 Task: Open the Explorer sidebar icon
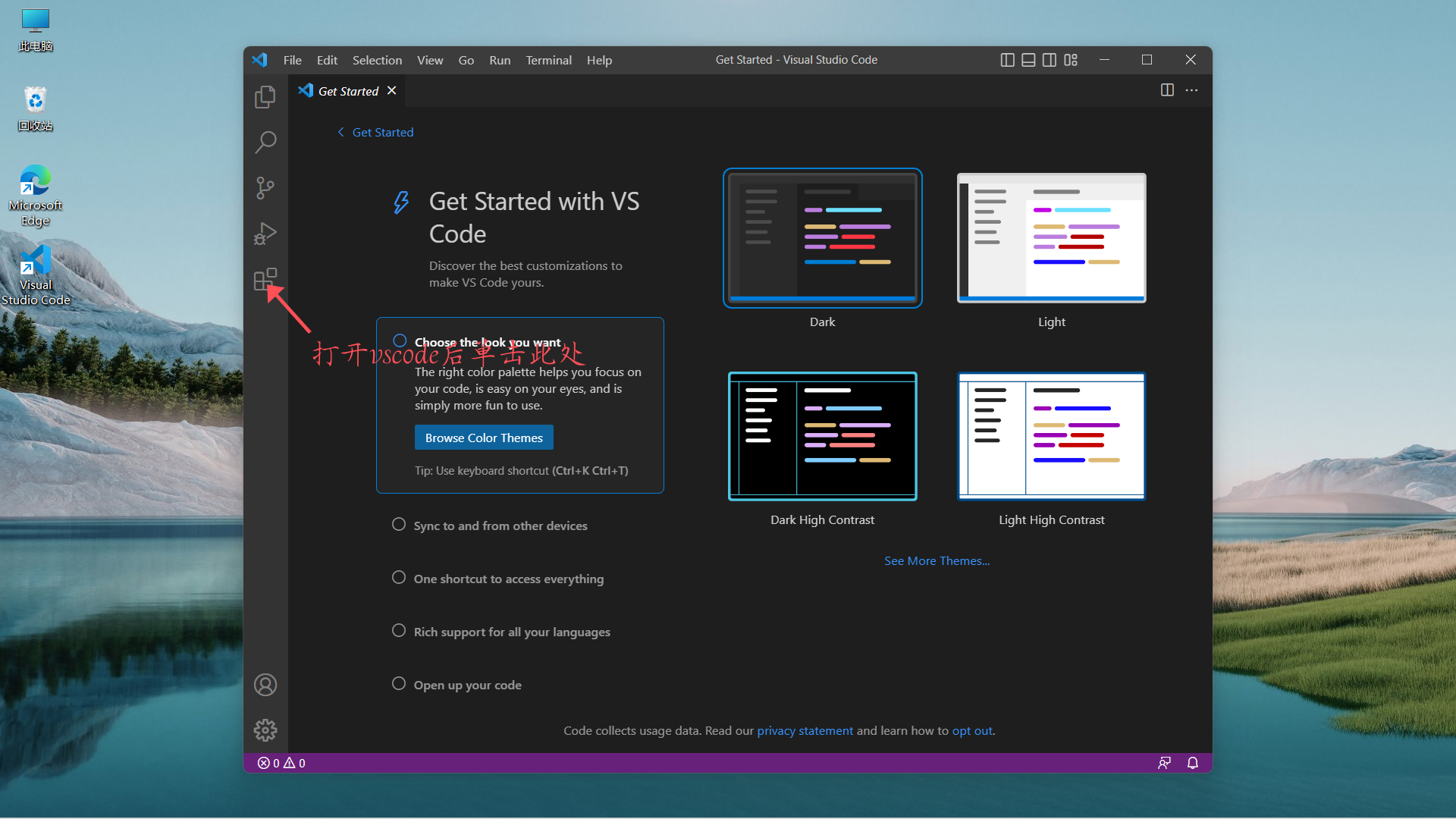tap(265, 96)
